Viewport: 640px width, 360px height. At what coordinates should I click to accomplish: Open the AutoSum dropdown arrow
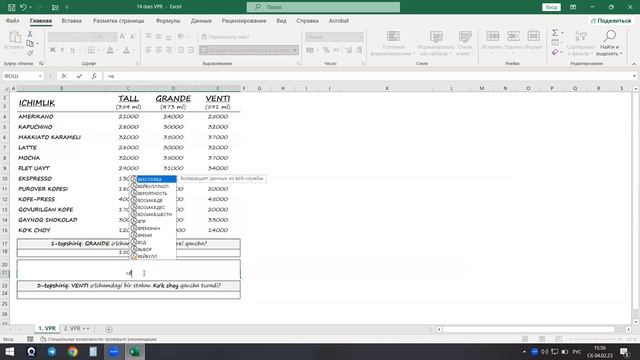point(562,33)
